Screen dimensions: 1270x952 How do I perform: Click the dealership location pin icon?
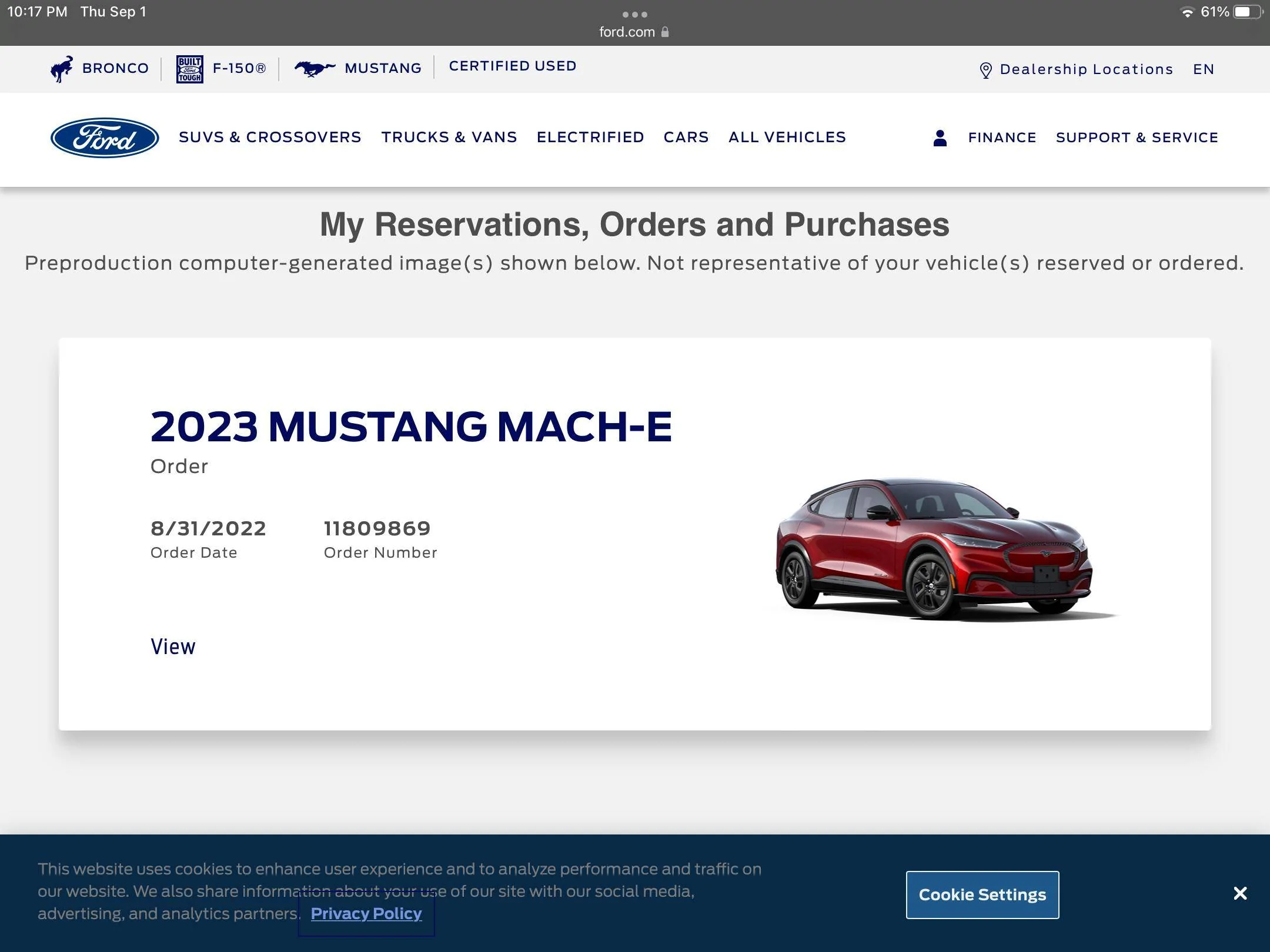(x=986, y=70)
